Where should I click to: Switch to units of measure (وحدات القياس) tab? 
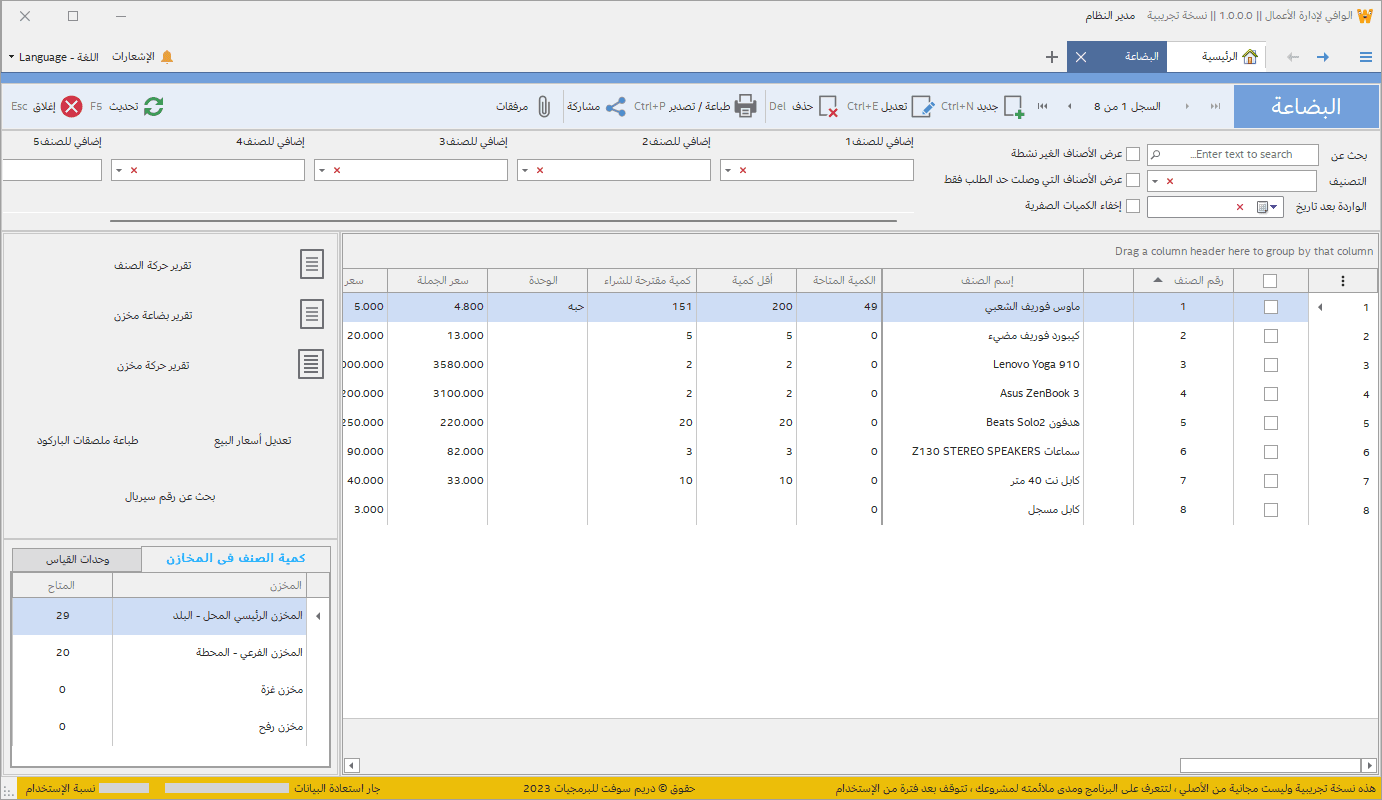click(x=78, y=559)
